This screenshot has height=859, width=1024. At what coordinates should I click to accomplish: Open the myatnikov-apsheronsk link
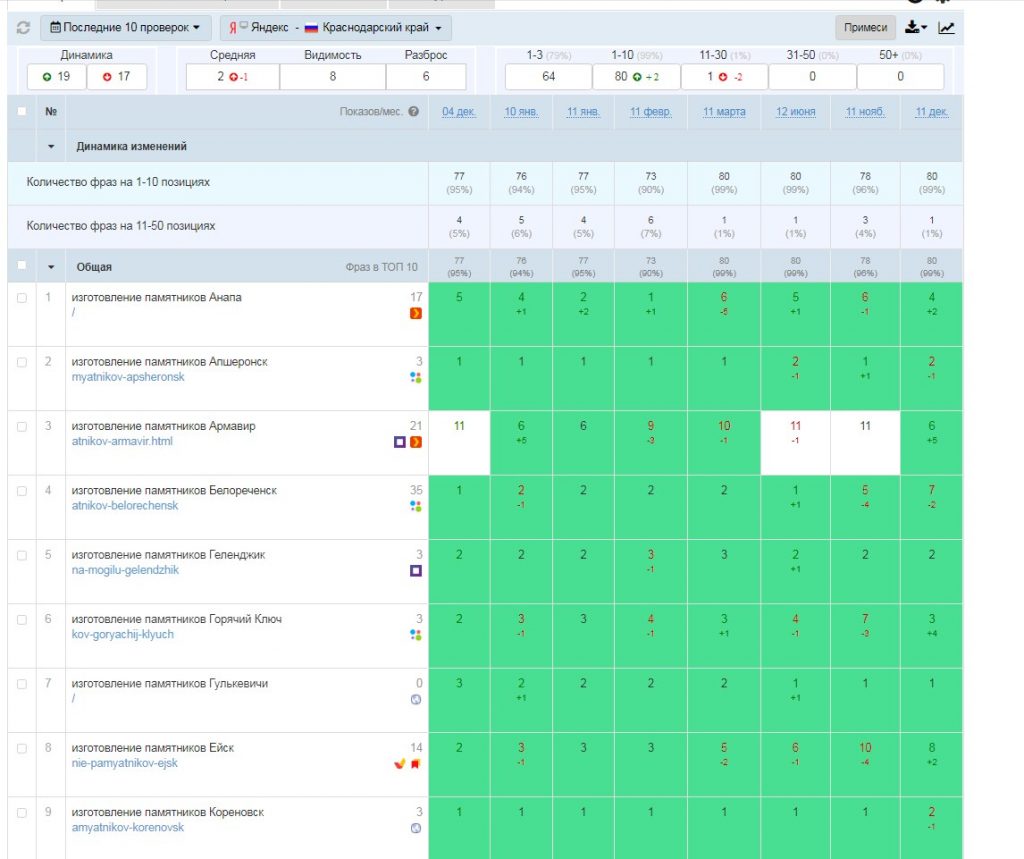(x=128, y=377)
